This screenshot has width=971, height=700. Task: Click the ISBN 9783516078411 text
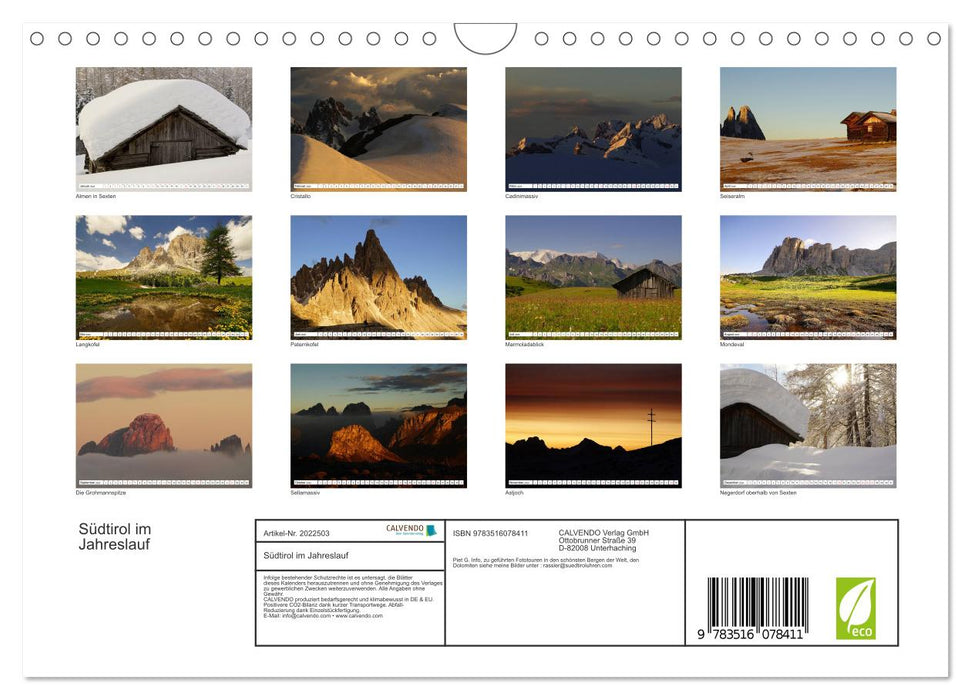tap(491, 534)
